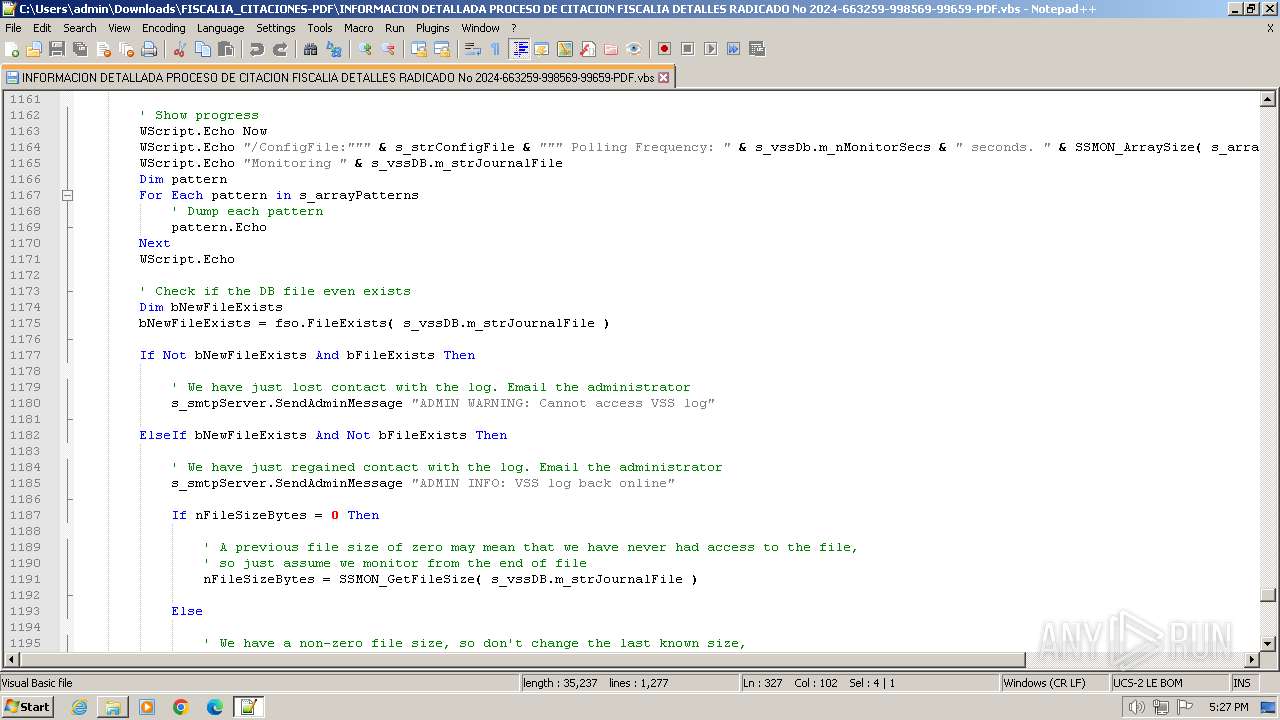This screenshot has width=1280, height=720.
Task: Run macro multiple times icon
Action: pyautogui.click(x=734, y=49)
